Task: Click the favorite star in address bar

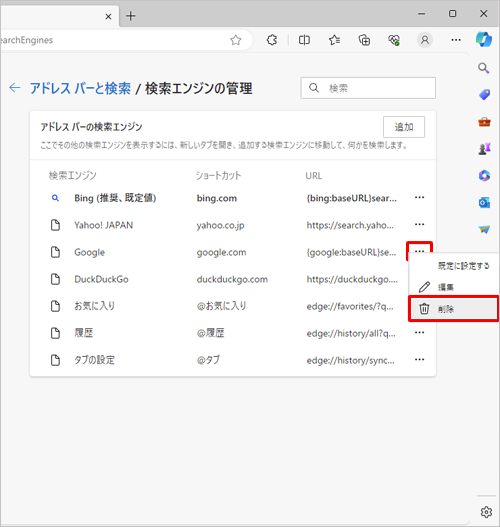Action: pyautogui.click(x=236, y=40)
